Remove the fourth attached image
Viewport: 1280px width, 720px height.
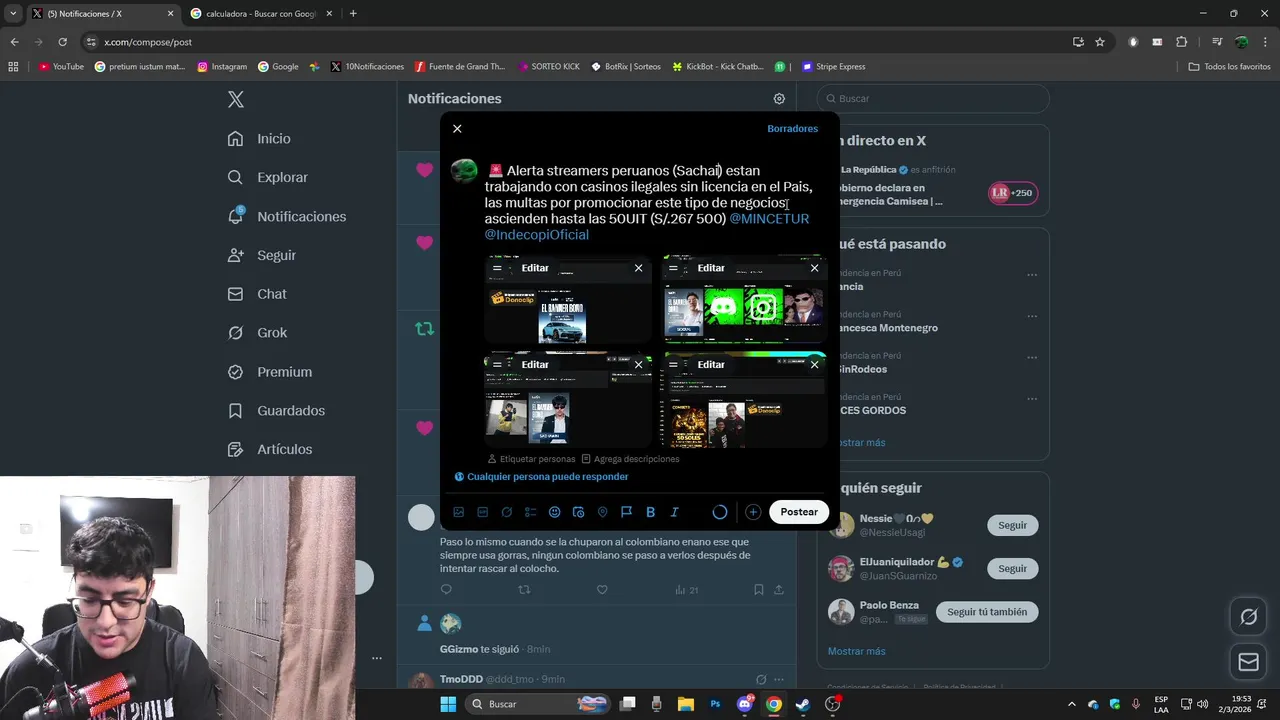click(x=814, y=365)
